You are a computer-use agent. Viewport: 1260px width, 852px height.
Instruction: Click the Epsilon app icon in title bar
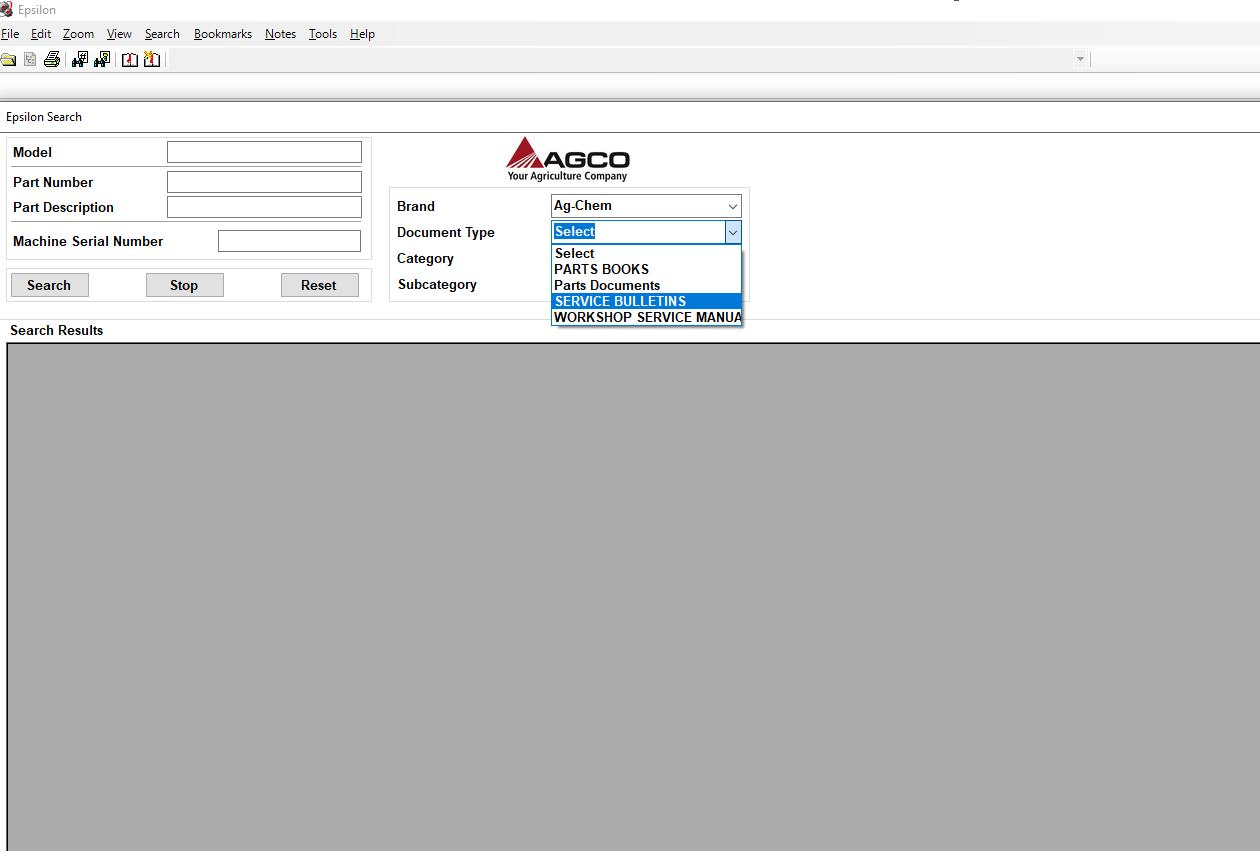6,10
